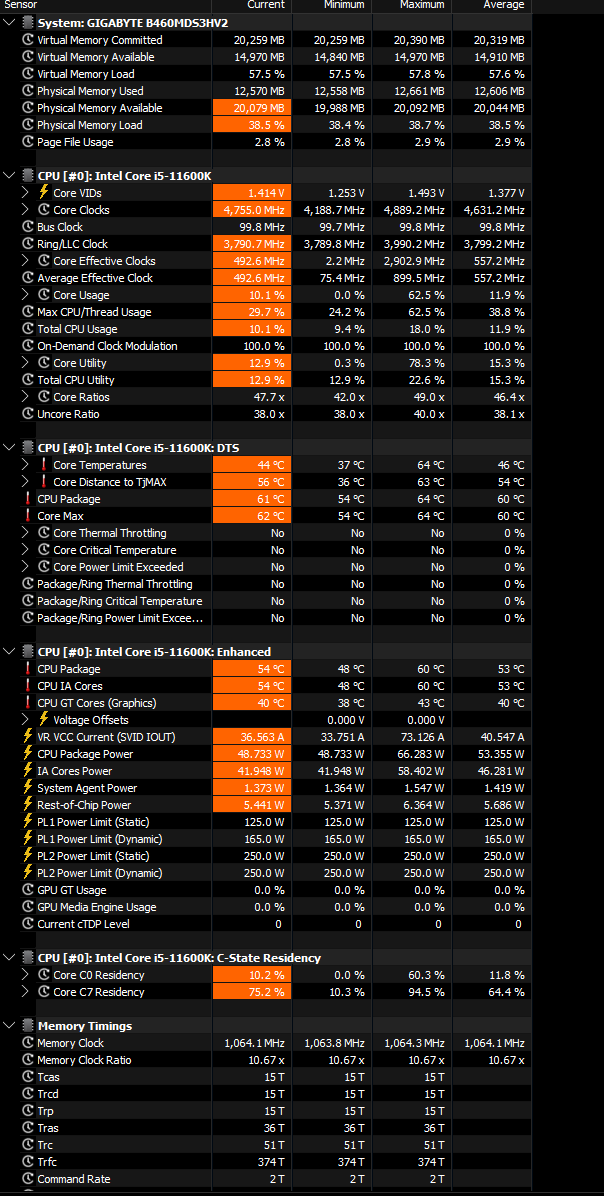Select the Physical Memory Load row label

click(90, 125)
